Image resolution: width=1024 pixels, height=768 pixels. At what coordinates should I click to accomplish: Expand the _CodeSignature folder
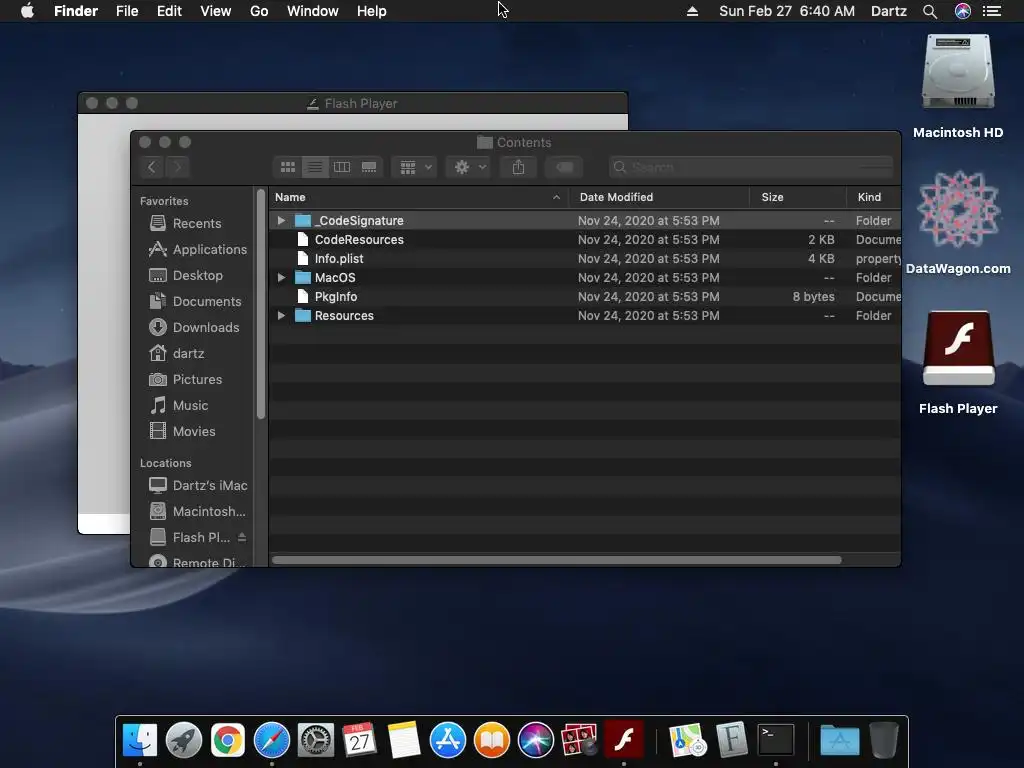click(x=281, y=221)
